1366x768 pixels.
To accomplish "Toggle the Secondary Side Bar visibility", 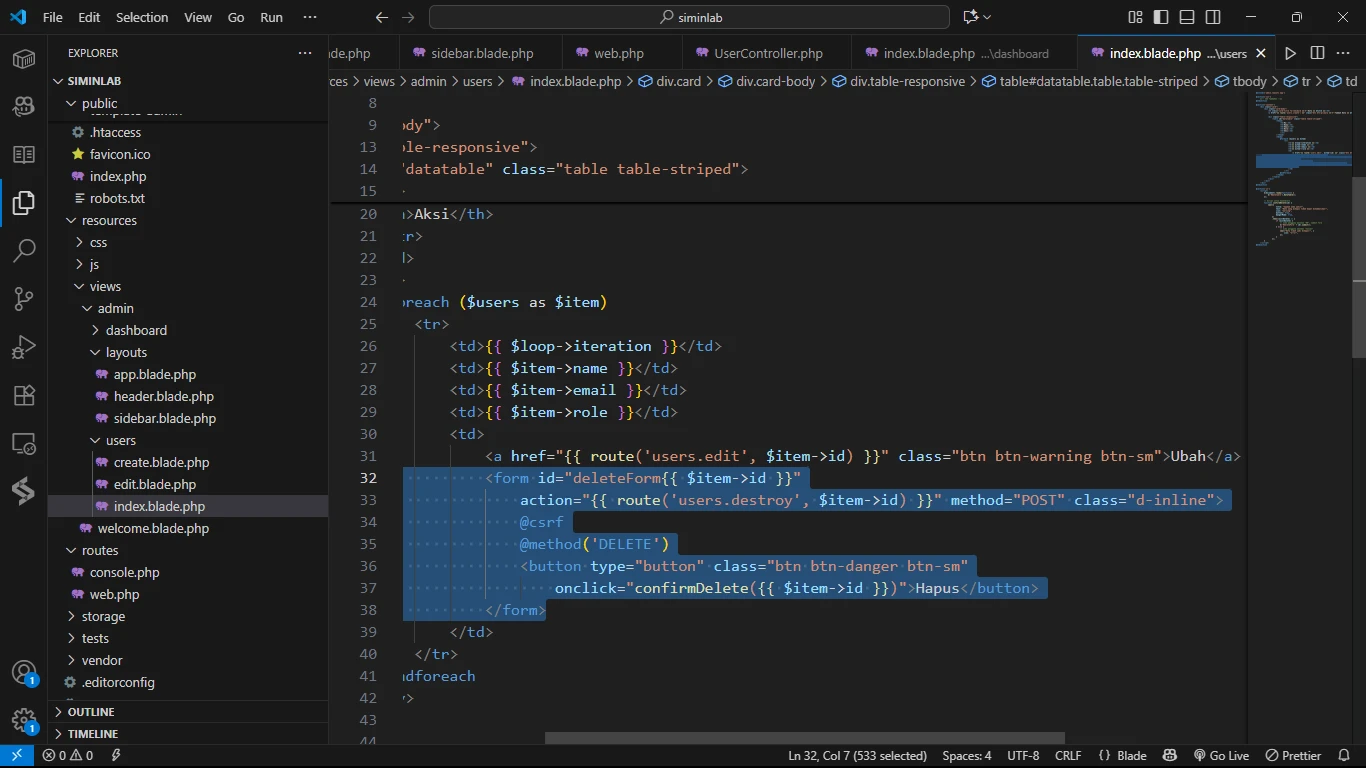I will (1213, 17).
